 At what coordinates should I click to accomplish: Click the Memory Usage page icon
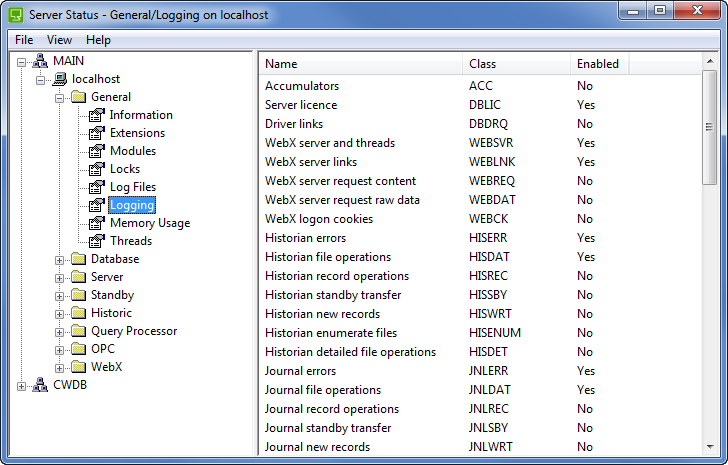pyautogui.click(x=97, y=223)
